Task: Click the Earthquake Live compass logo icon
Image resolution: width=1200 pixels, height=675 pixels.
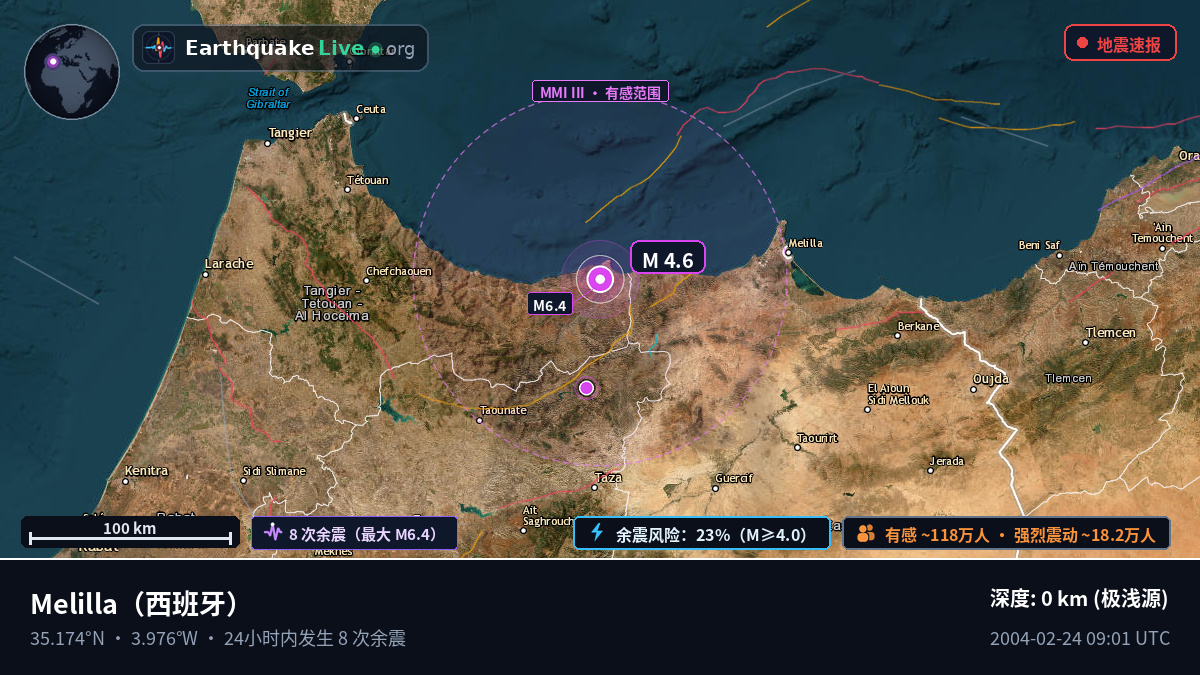Action: tap(158, 48)
